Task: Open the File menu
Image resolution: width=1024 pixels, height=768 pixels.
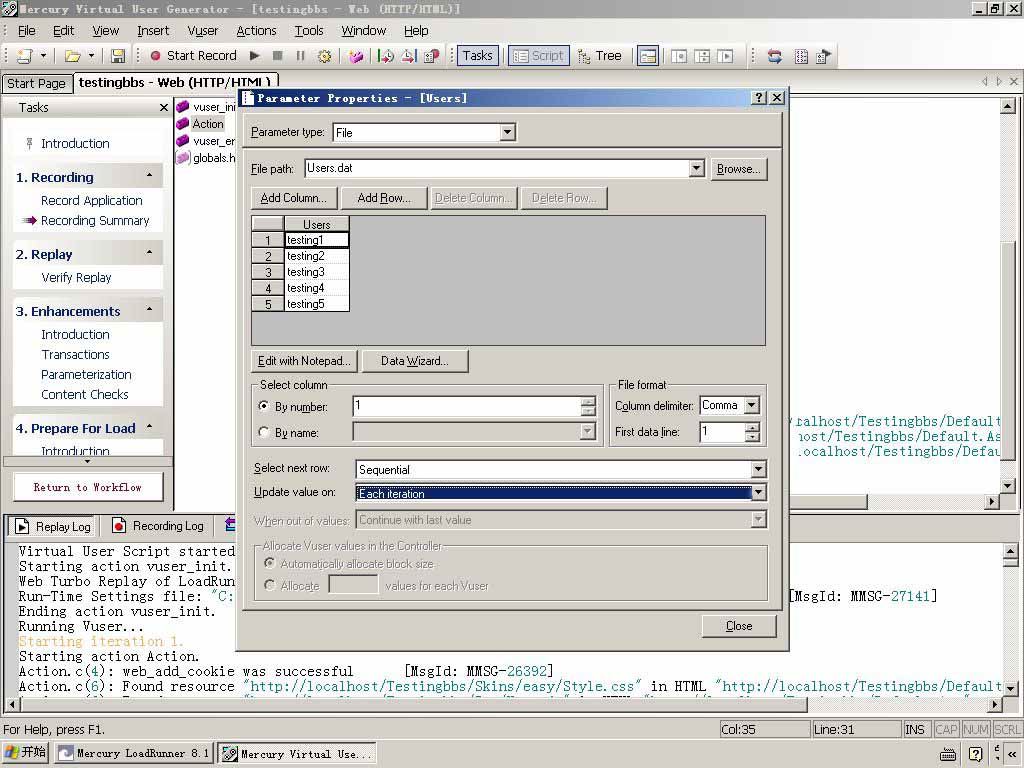Action: click(x=27, y=31)
